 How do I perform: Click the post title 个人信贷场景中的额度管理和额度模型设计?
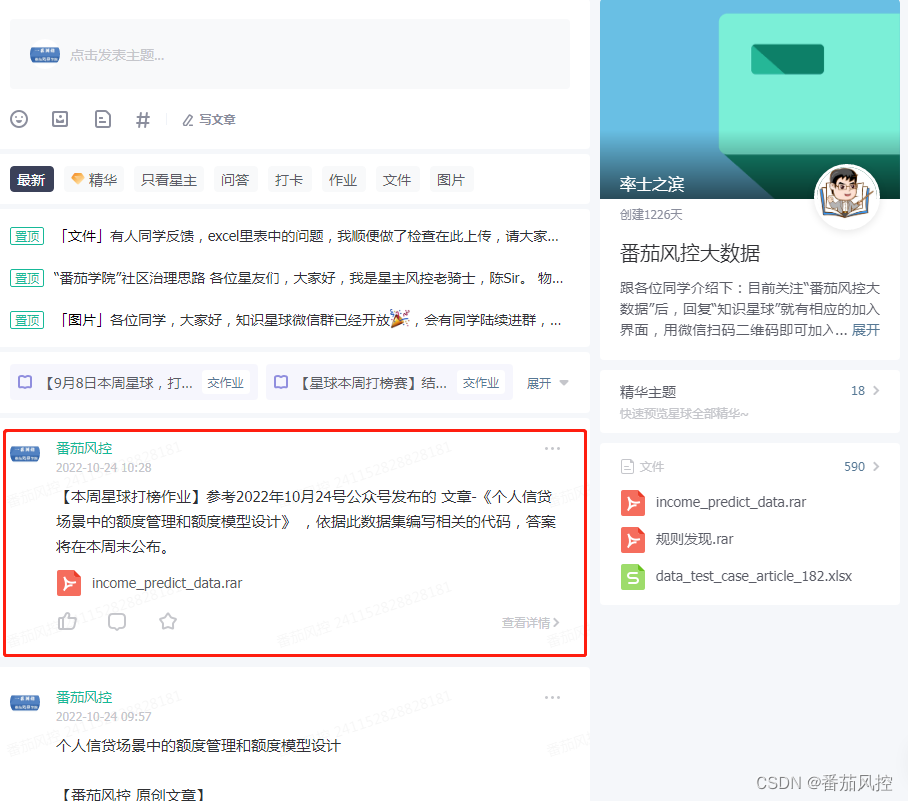tap(198, 745)
